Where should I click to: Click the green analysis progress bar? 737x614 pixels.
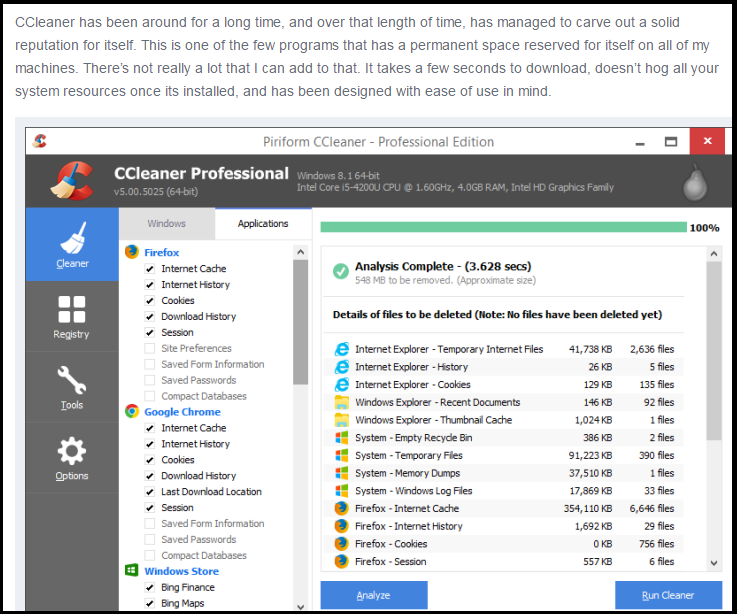pyautogui.click(x=503, y=228)
